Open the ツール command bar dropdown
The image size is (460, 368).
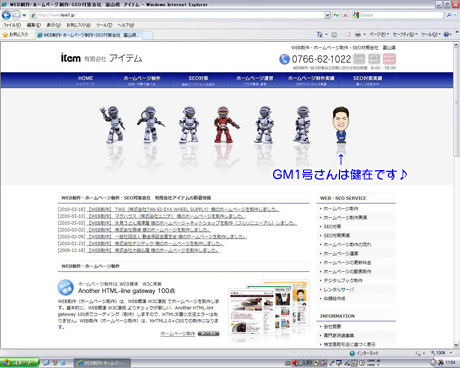pos(430,34)
